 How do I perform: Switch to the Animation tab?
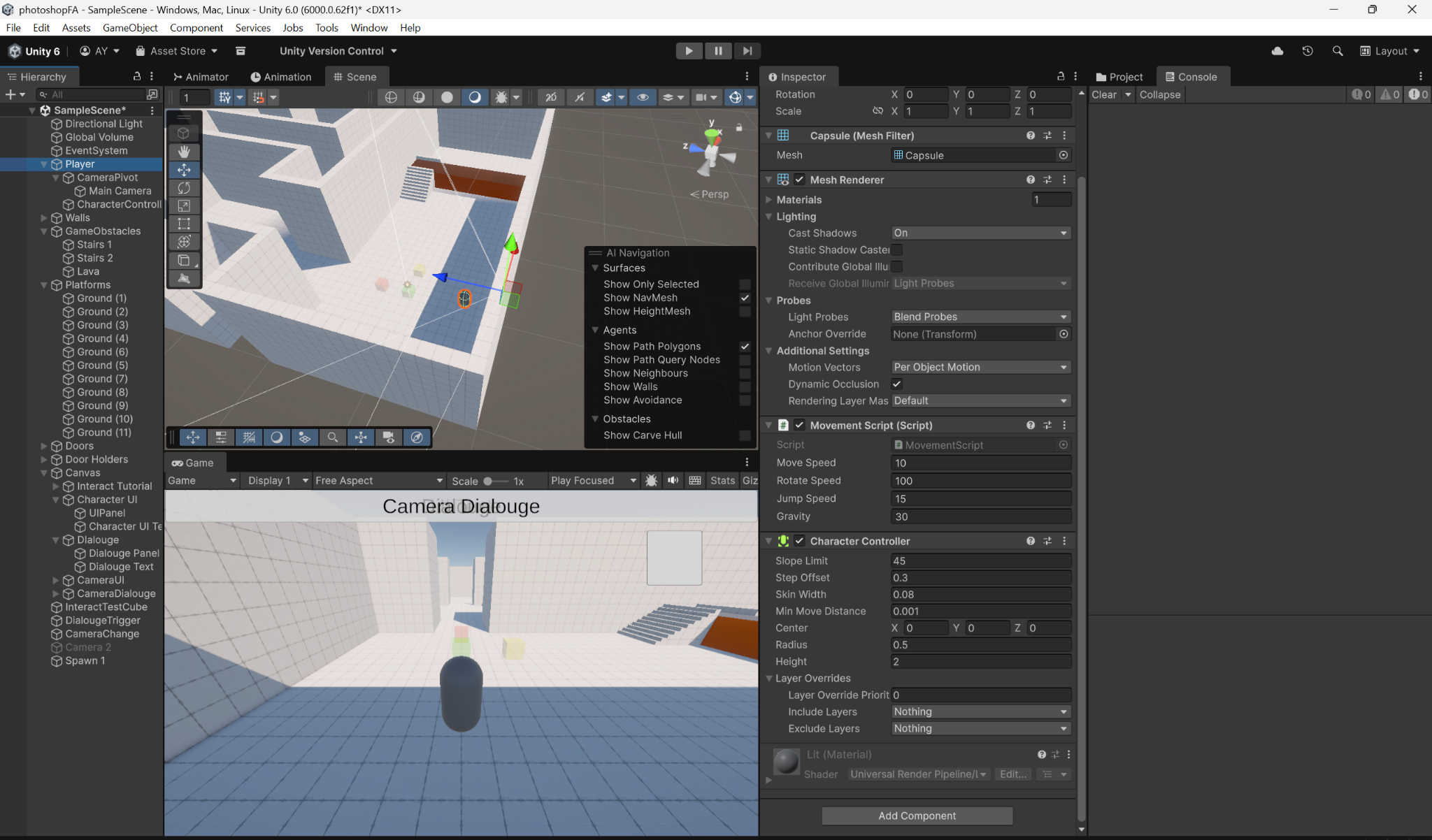click(281, 77)
